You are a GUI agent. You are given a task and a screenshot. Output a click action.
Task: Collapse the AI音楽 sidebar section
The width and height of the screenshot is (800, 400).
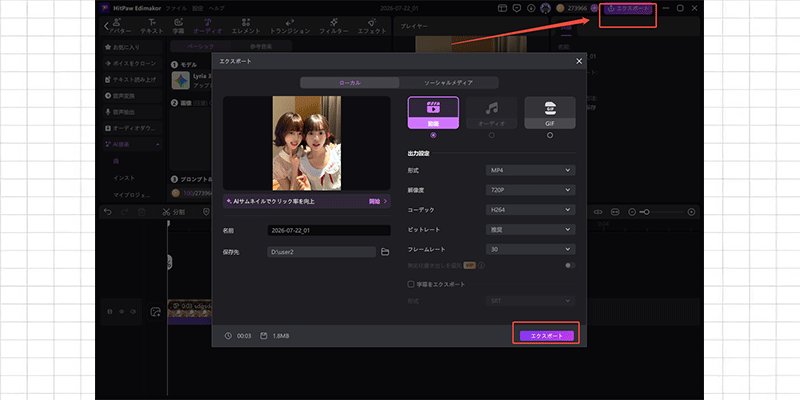coord(158,145)
